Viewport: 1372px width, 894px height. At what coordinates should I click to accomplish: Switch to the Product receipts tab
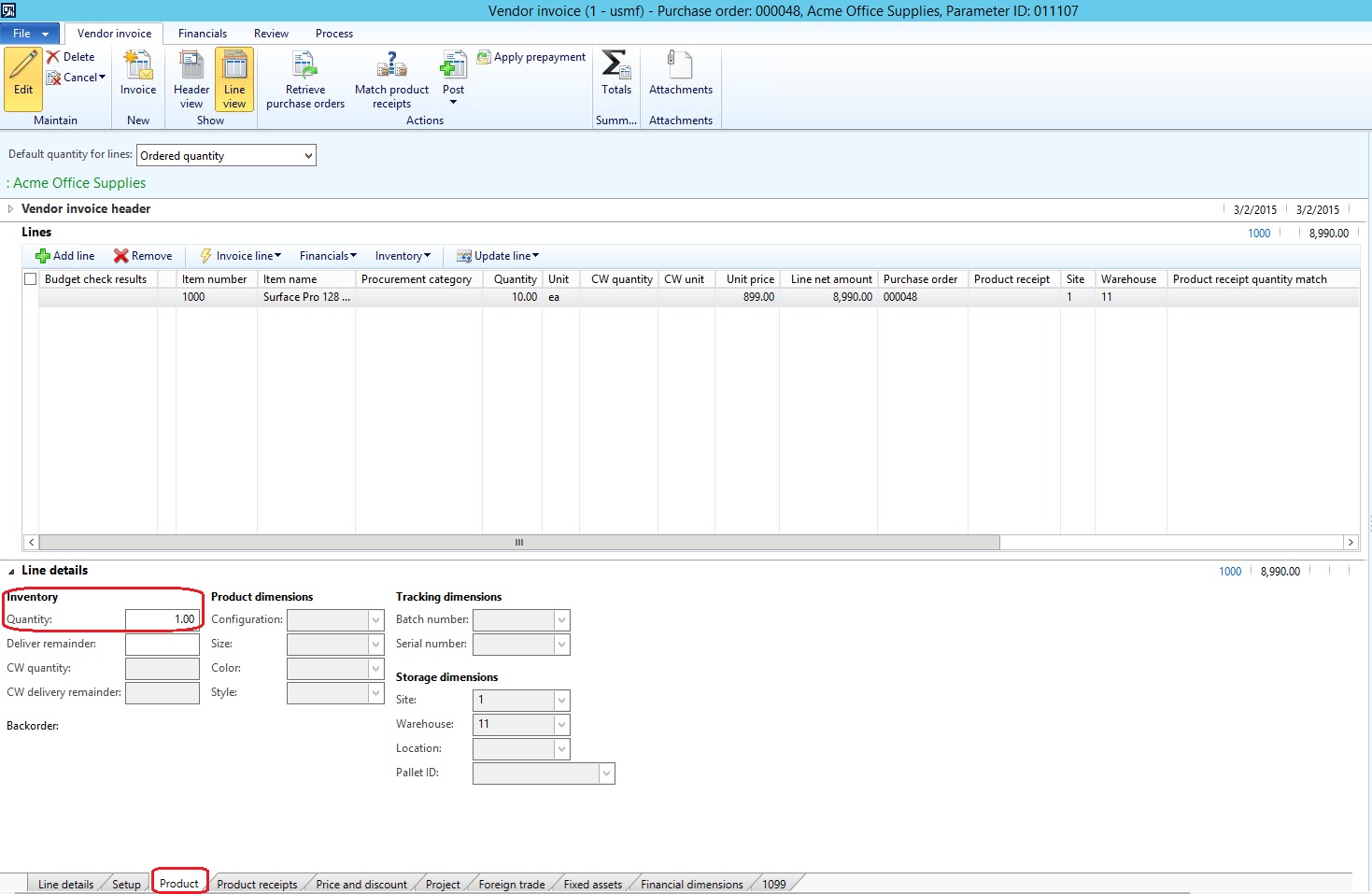click(257, 883)
